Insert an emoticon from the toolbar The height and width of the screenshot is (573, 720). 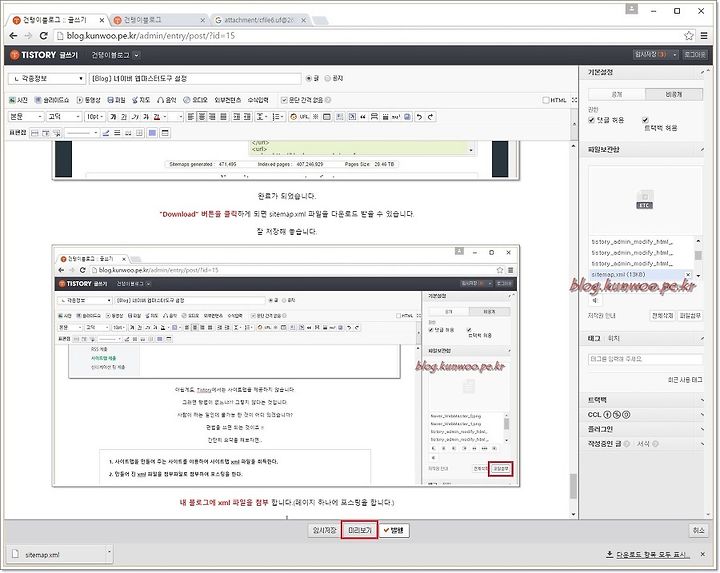(293, 117)
